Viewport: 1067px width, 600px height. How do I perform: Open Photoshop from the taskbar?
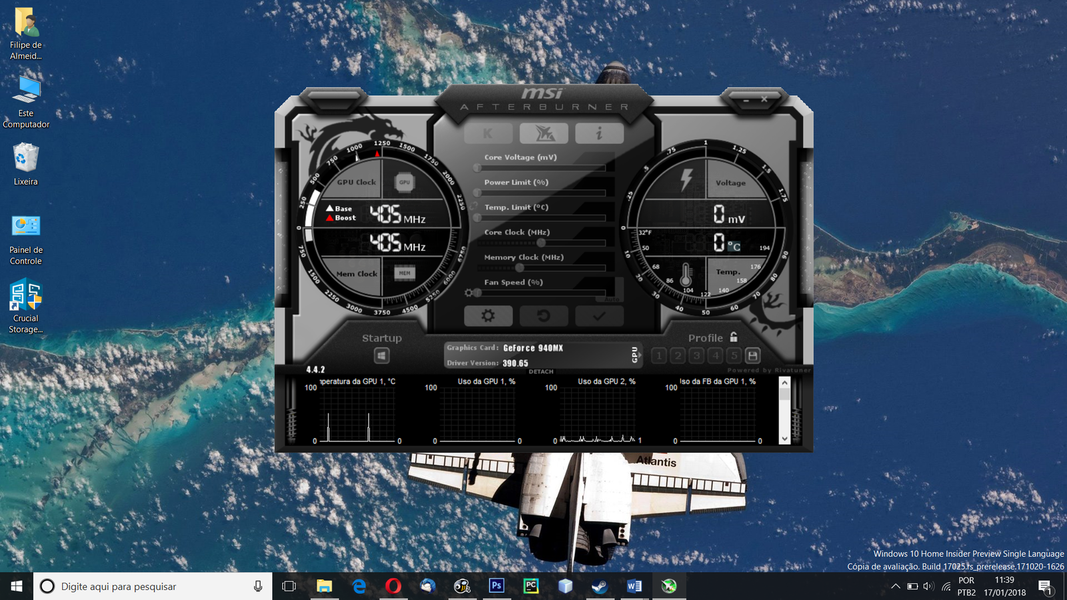coord(496,586)
